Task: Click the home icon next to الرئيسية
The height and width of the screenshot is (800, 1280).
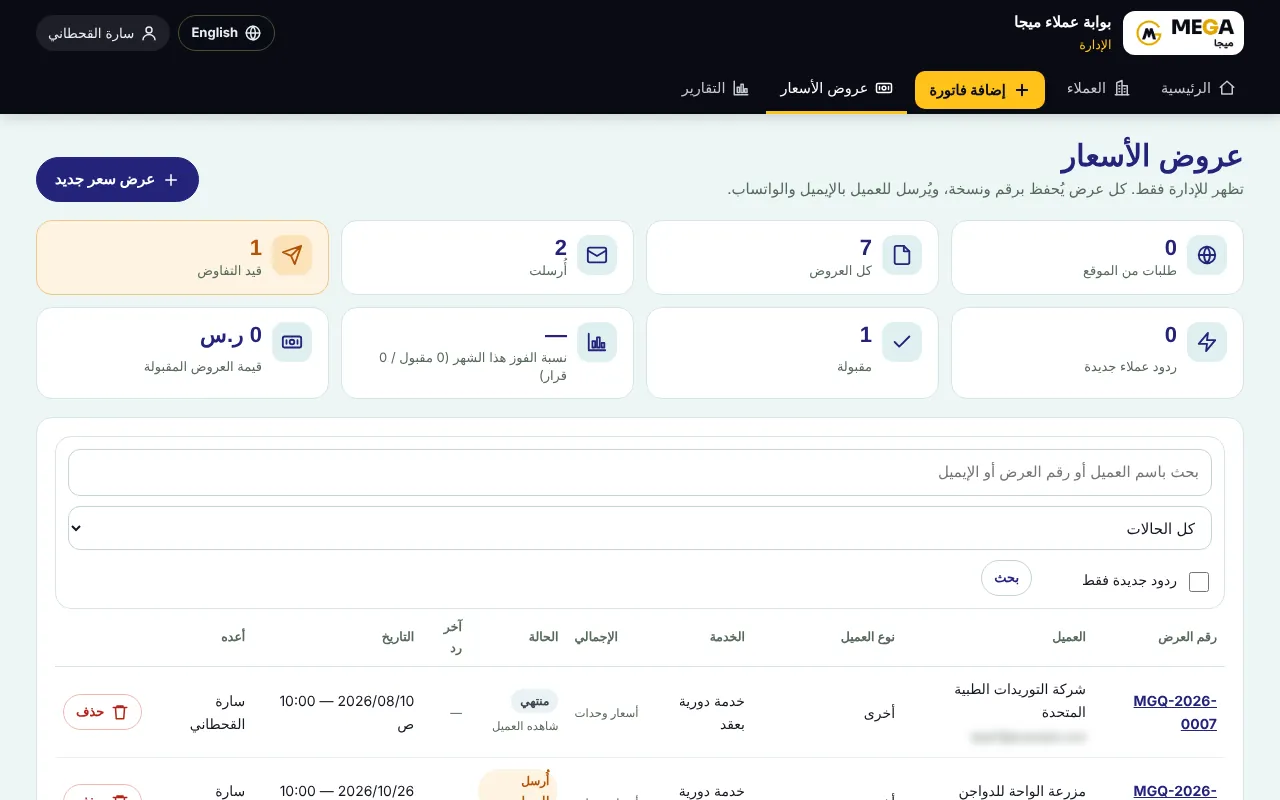Action: [1227, 88]
